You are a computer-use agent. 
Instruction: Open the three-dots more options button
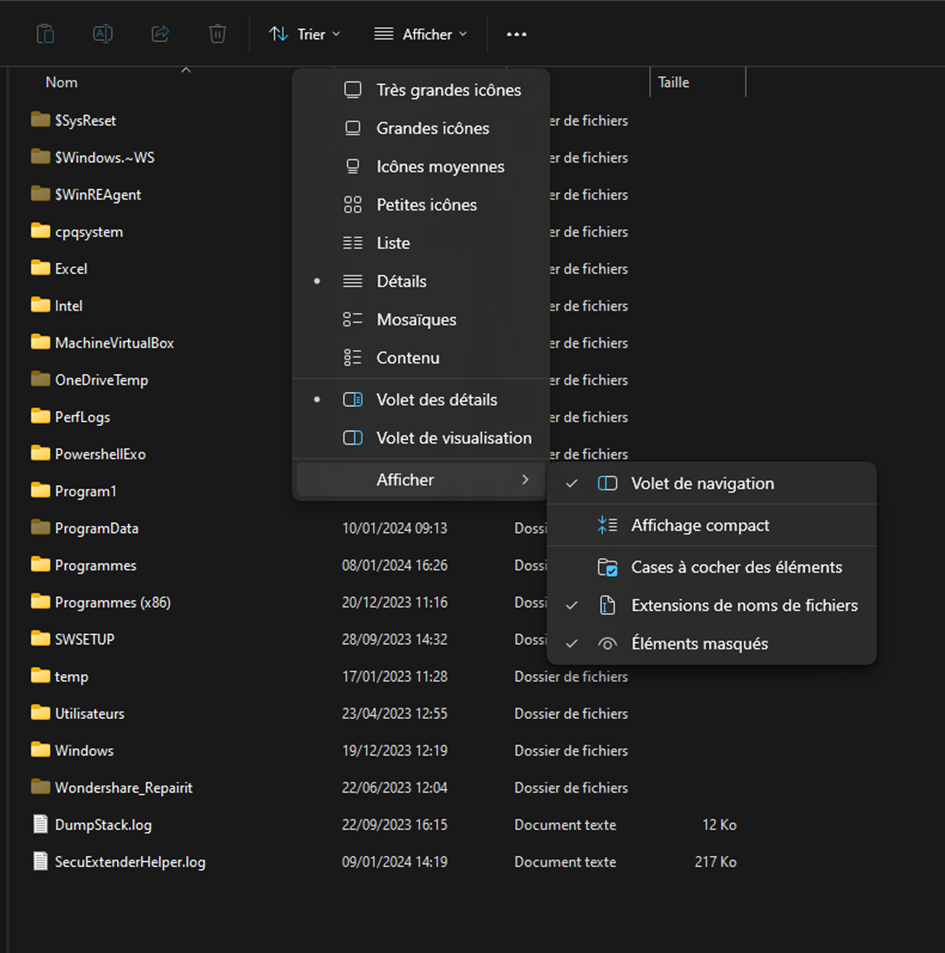(x=516, y=34)
